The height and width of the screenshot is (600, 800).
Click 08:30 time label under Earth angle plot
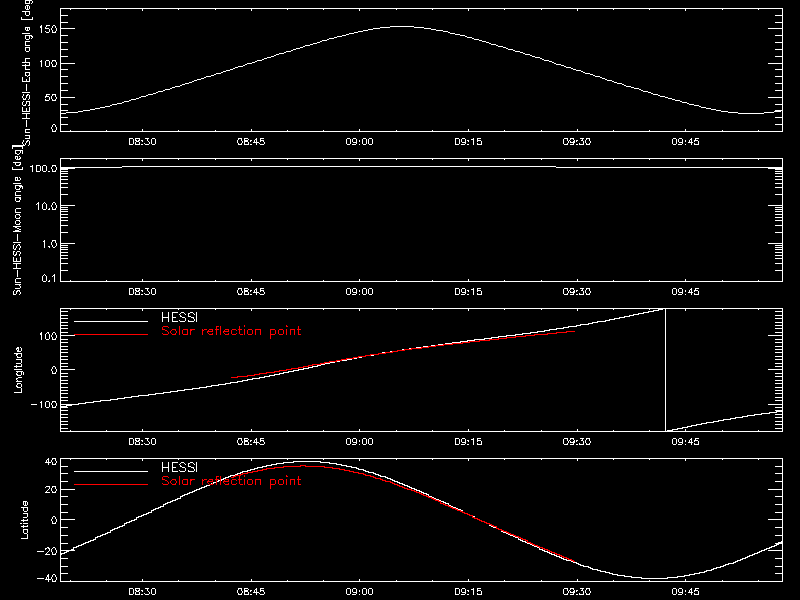142,142
